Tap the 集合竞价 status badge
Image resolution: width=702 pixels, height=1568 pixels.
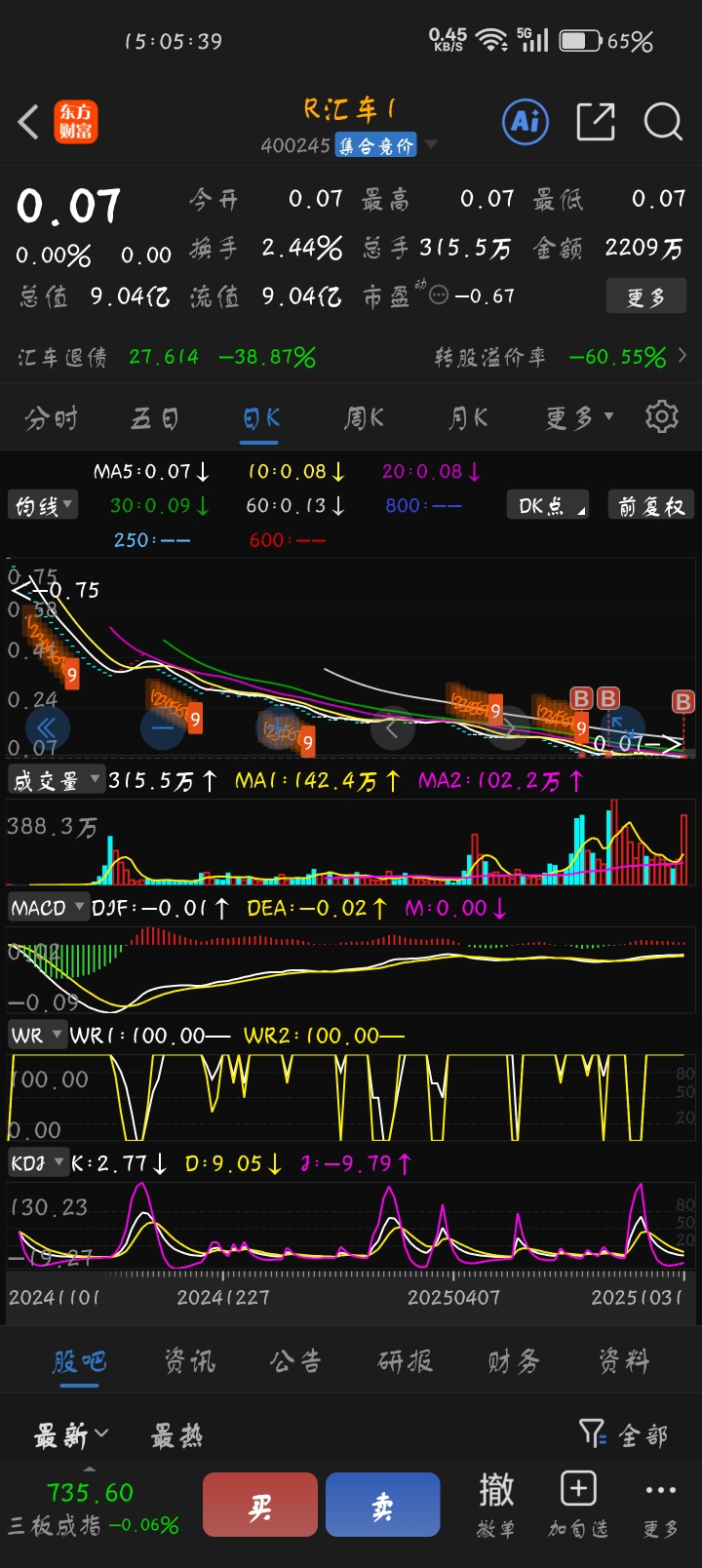pos(375,145)
